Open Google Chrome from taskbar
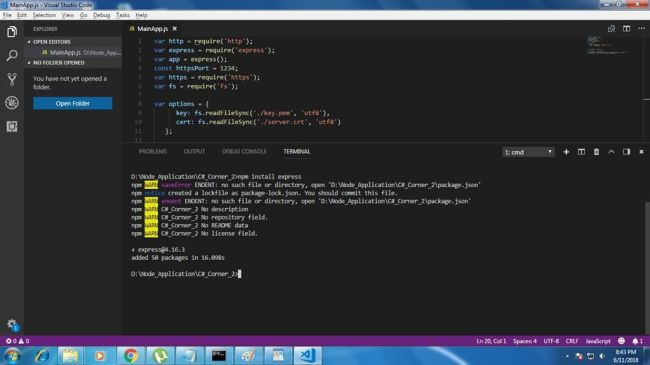Viewport: 650px width, 365px height. point(130,356)
